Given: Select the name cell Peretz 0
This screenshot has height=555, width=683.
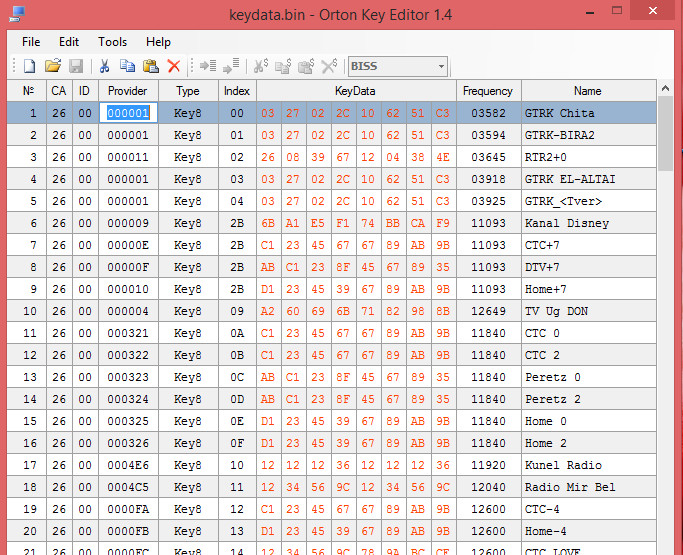Looking at the screenshot, I should 588,377.
